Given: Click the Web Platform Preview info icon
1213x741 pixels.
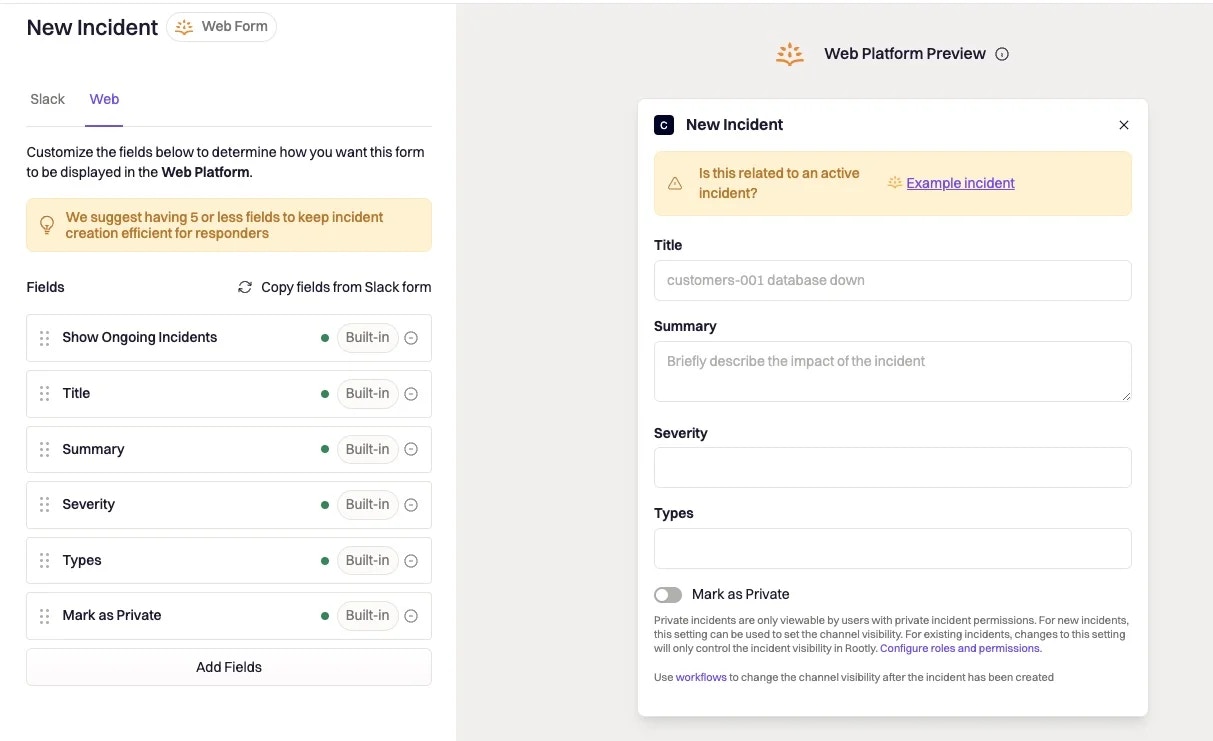Looking at the screenshot, I should 1002,54.
